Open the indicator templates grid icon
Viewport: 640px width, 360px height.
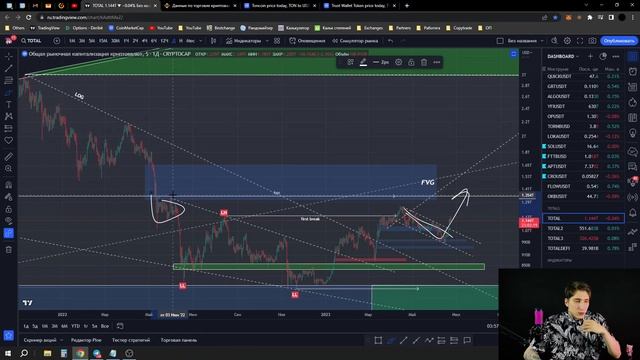(277, 41)
